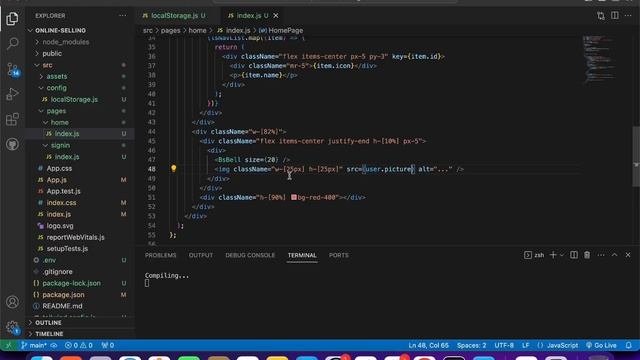The width and height of the screenshot is (640, 360).
Task: Open the .env file in explorer
Action: 49,260
